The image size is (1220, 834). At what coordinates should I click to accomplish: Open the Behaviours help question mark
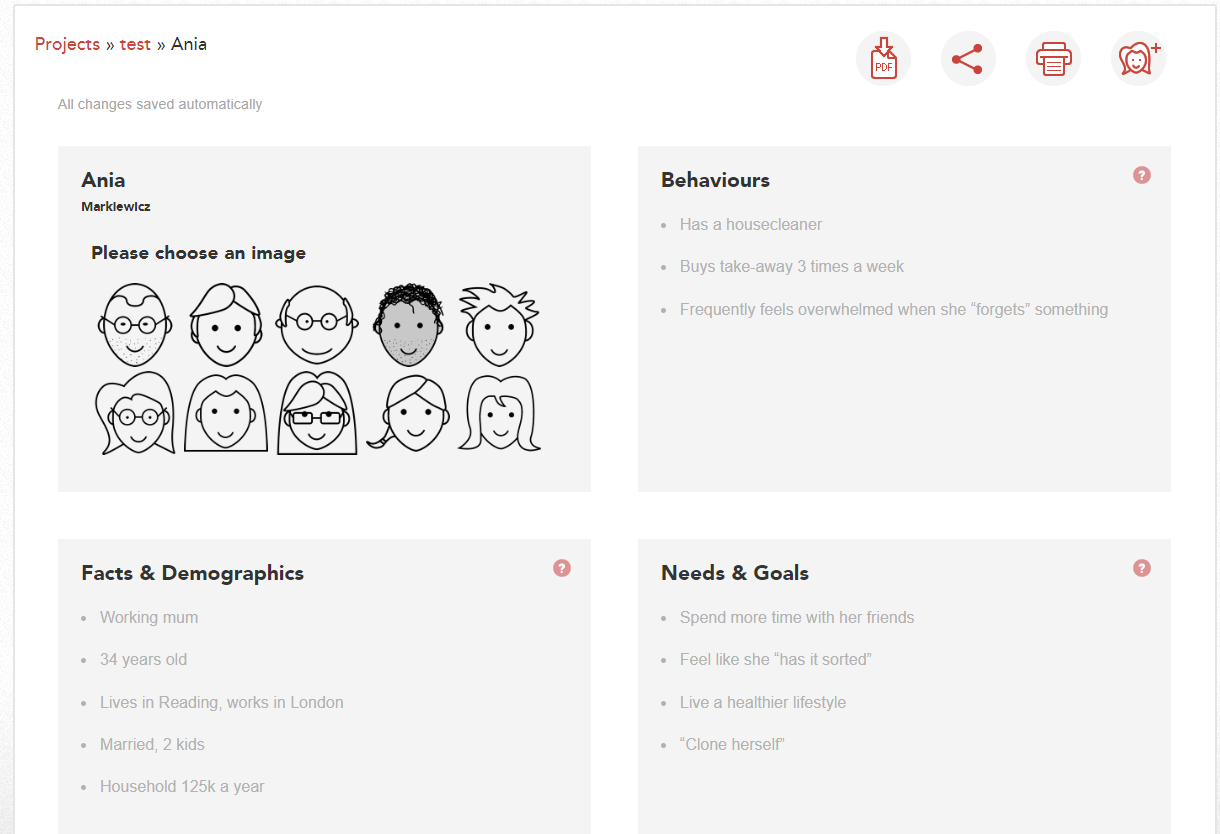pos(1141,175)
